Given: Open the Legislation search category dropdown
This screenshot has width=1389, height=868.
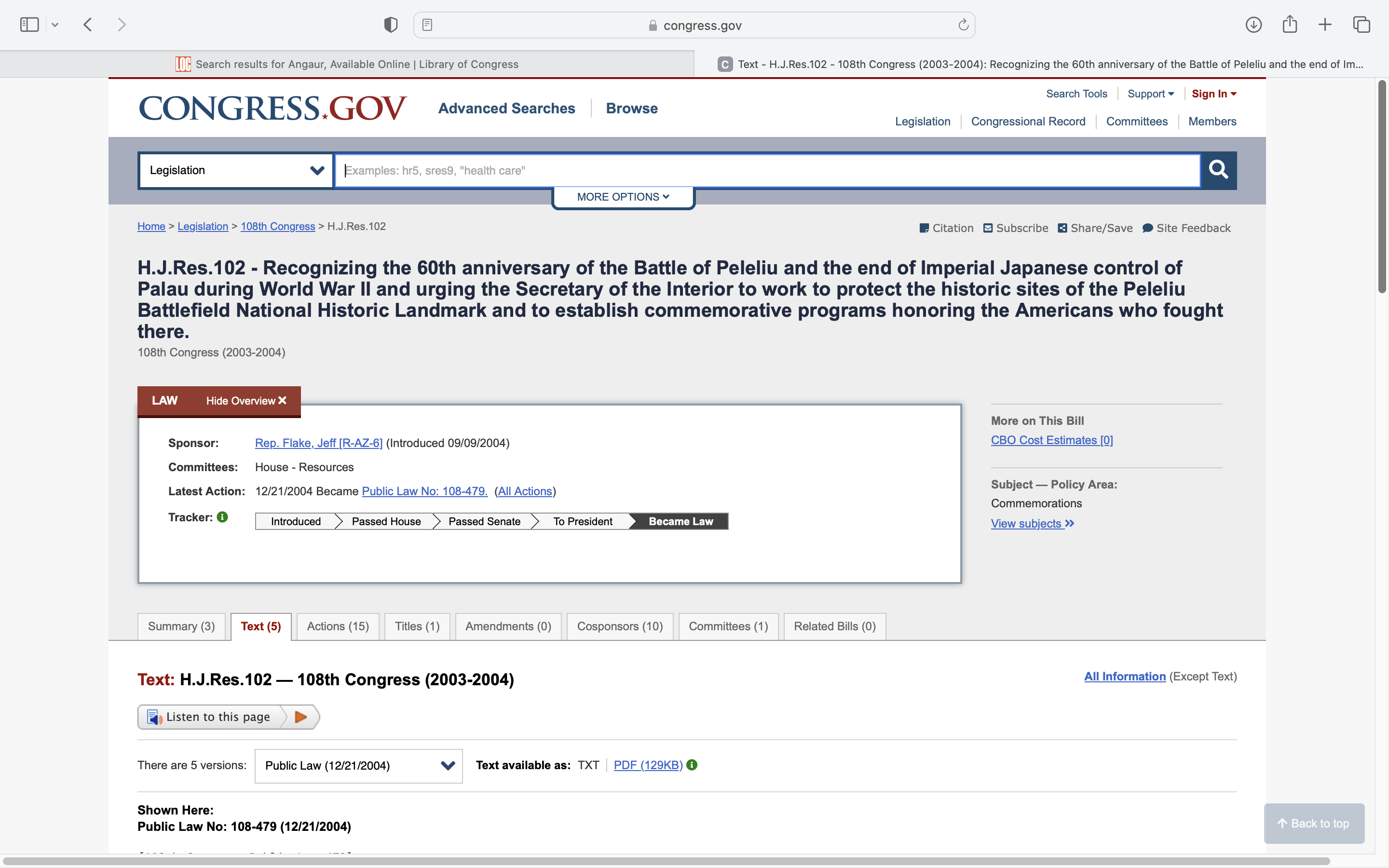Looking at the screenshot, I should (235, 171).
